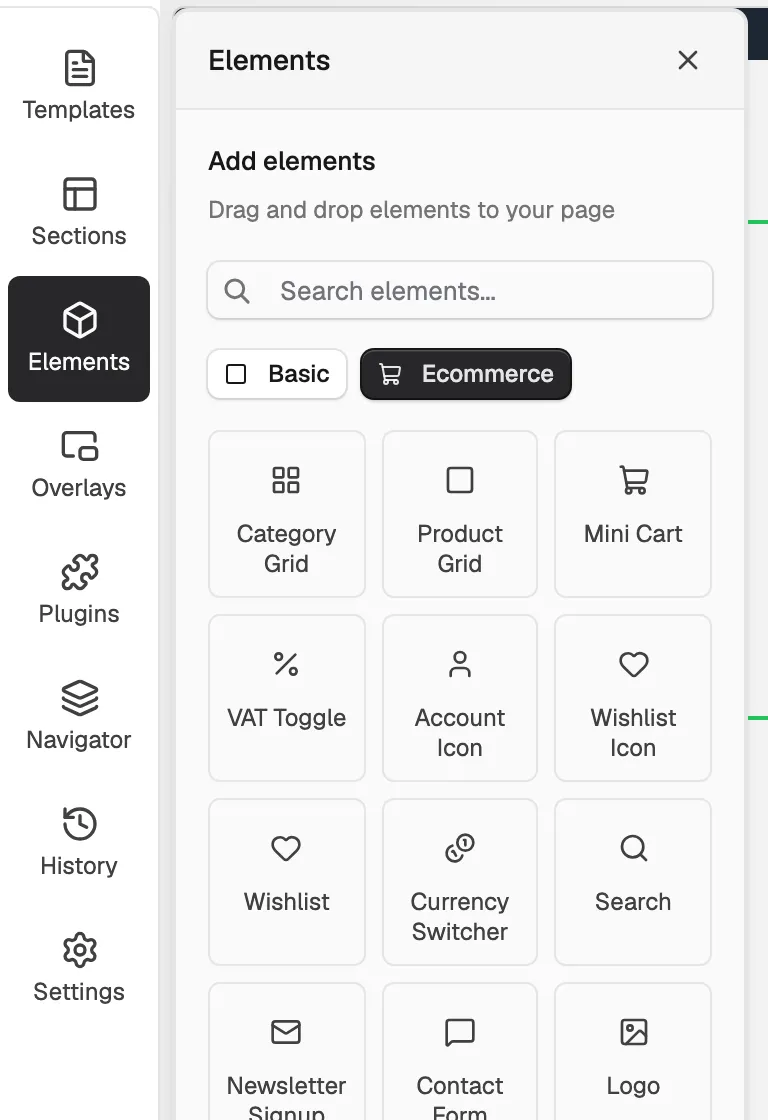This screenshot has width=768, height=1120.
Task: Pick the Category Grid element card
Action: tap(286, 514)
